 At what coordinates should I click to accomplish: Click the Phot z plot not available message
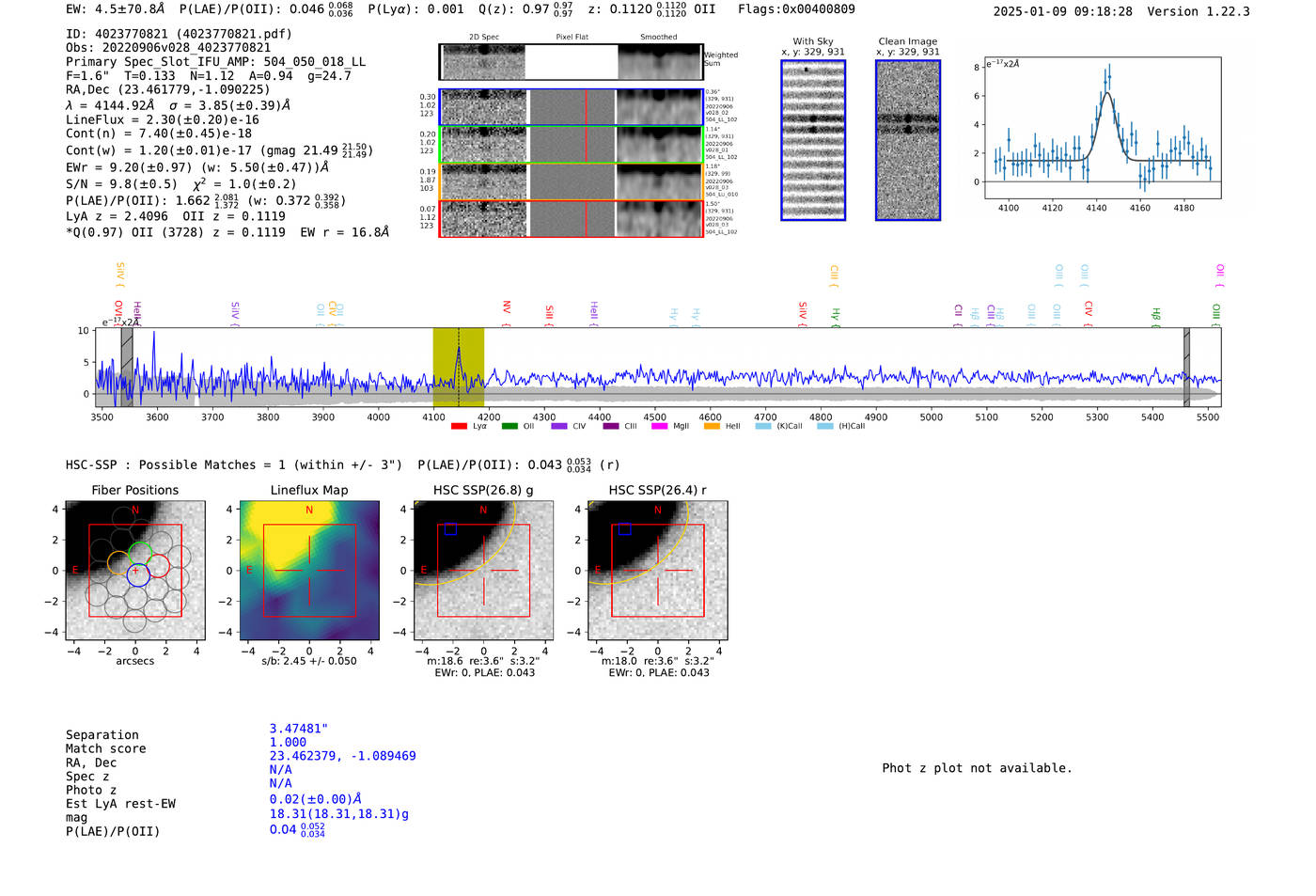(x=977, y=768)
